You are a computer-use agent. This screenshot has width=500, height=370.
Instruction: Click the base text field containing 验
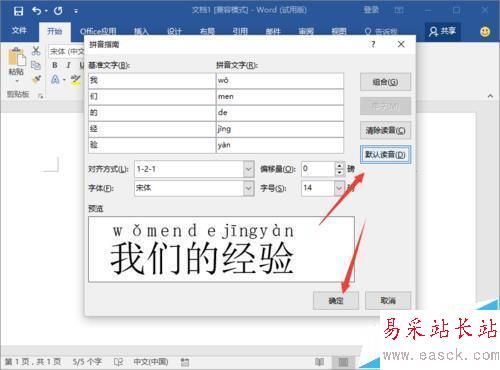coord(152,145)
